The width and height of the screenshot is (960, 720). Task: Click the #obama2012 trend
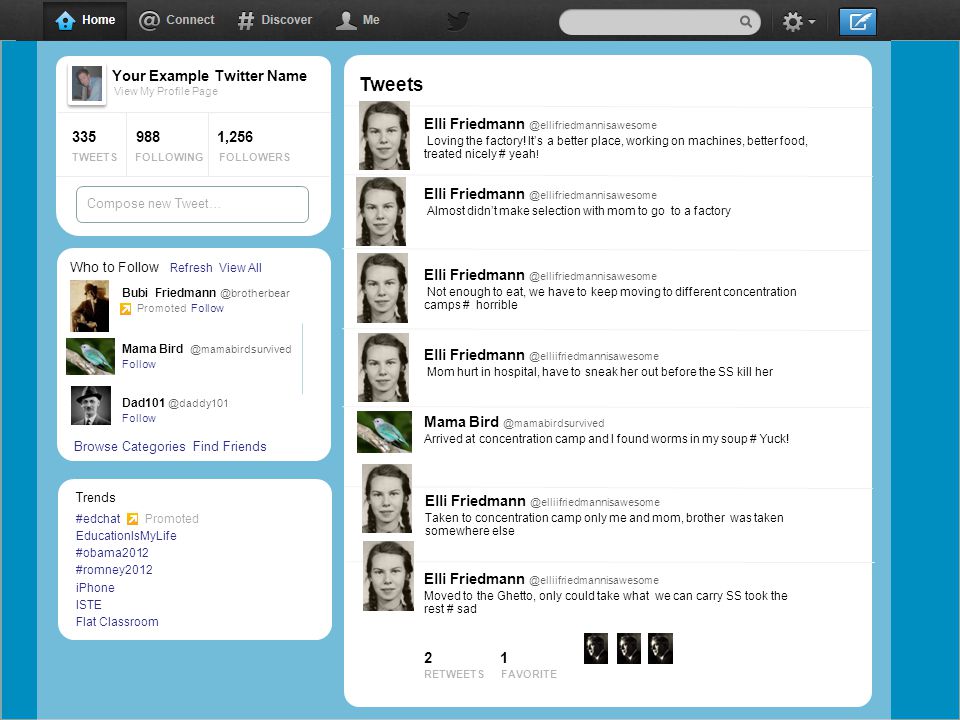(112, 553)
